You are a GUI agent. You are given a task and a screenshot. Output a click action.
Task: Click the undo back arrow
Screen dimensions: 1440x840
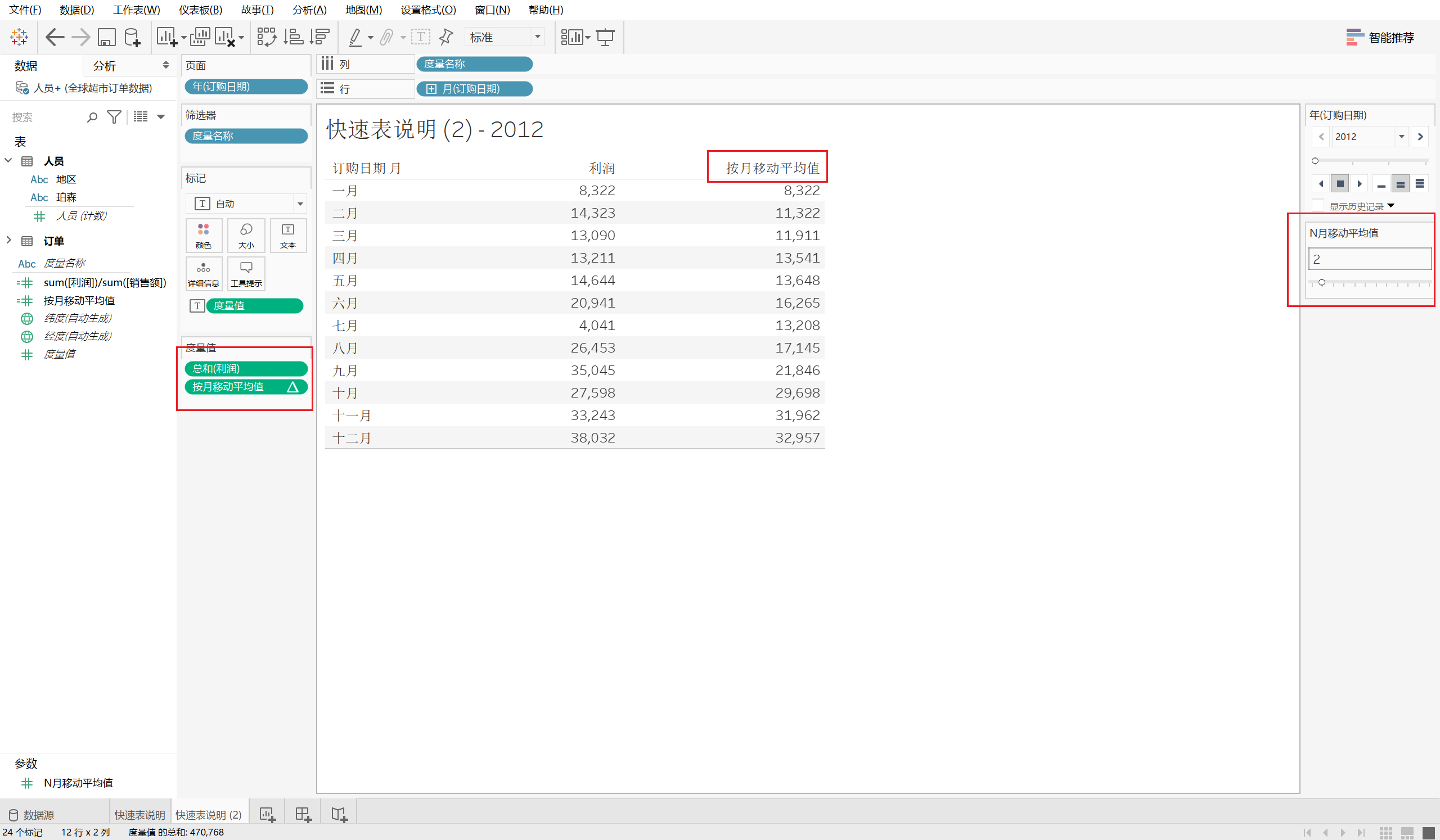click(55, 37)
